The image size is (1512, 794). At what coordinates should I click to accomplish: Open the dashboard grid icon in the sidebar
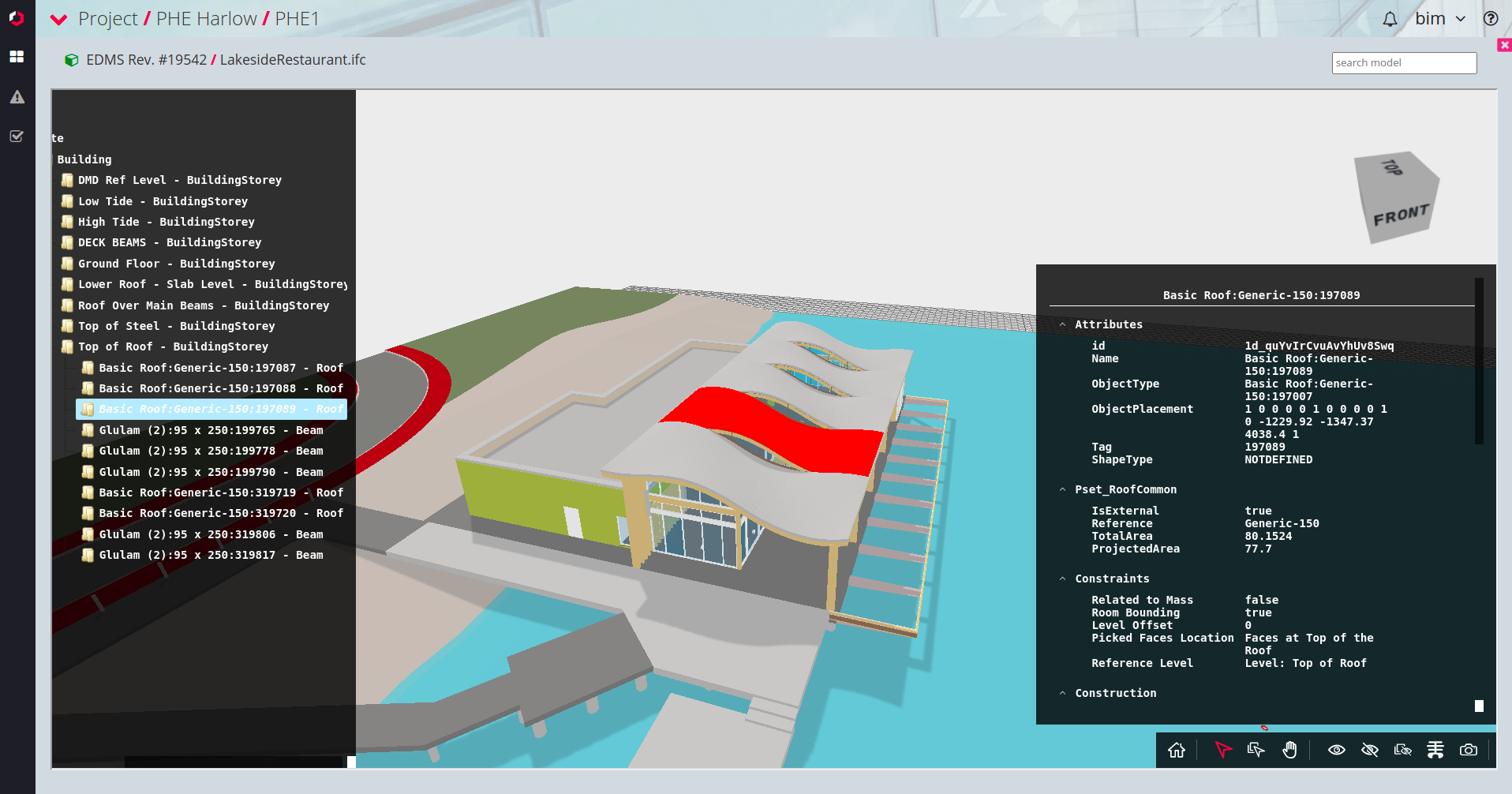click(17, 57)
